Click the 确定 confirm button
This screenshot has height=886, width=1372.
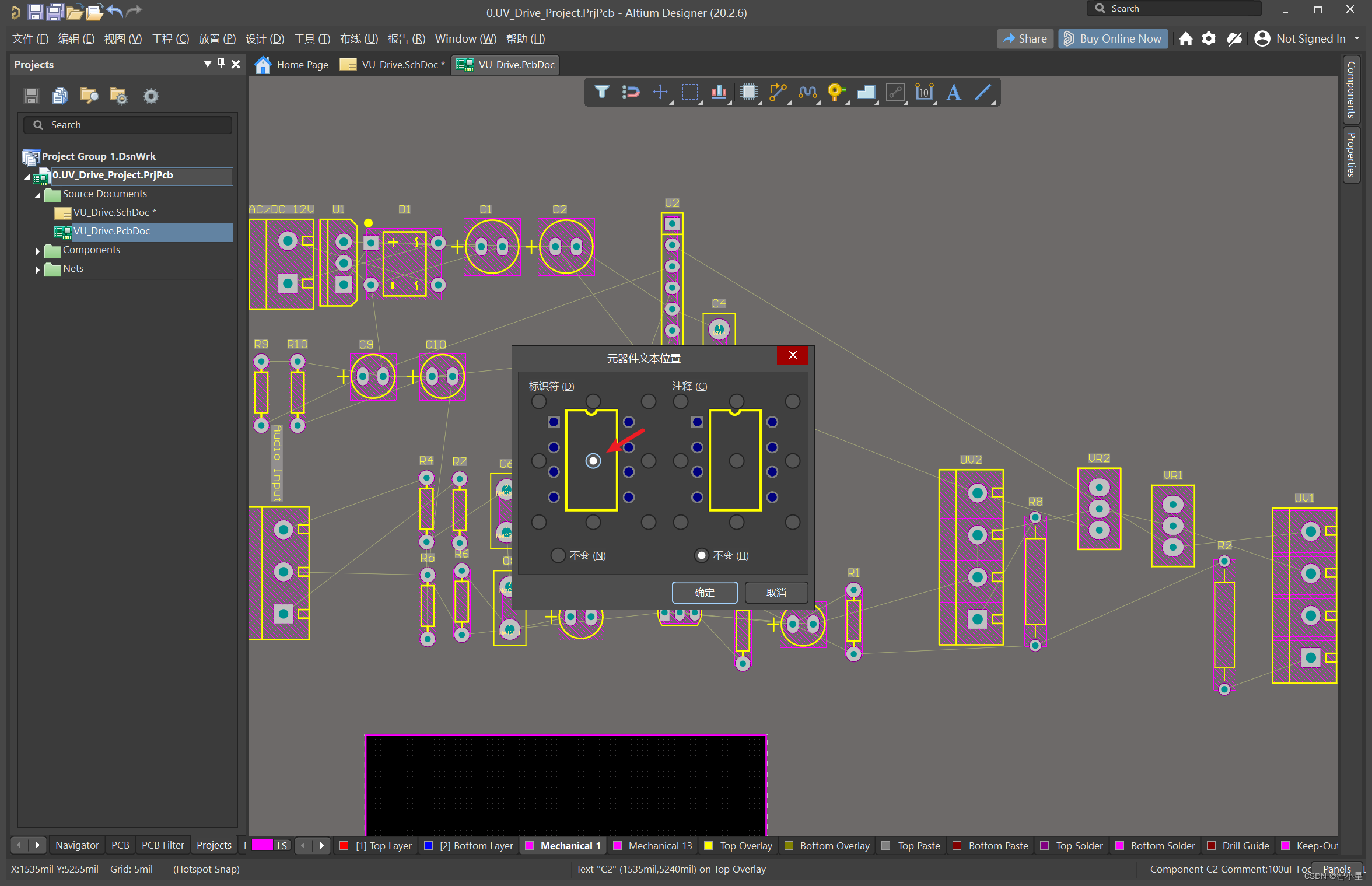(704, 592)
